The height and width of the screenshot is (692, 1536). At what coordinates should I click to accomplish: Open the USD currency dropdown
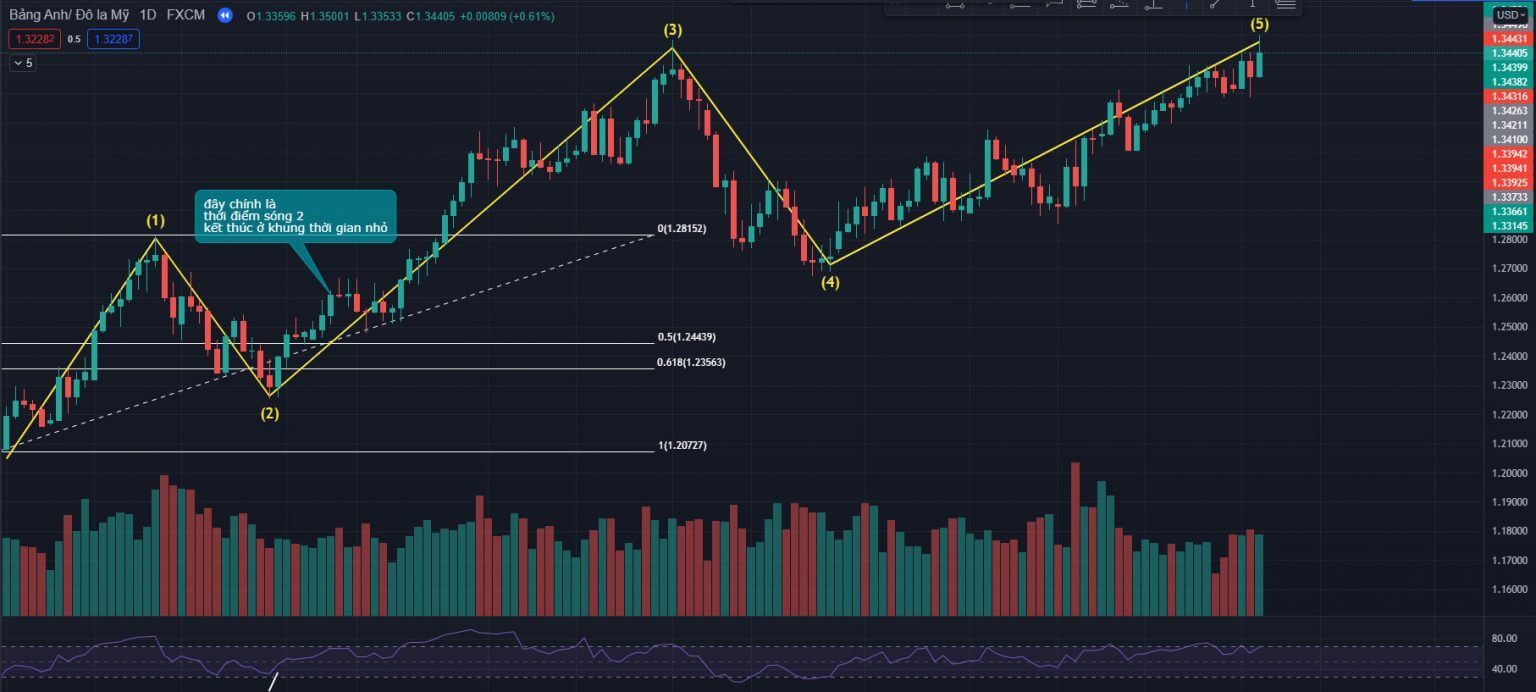[1507, 16]
